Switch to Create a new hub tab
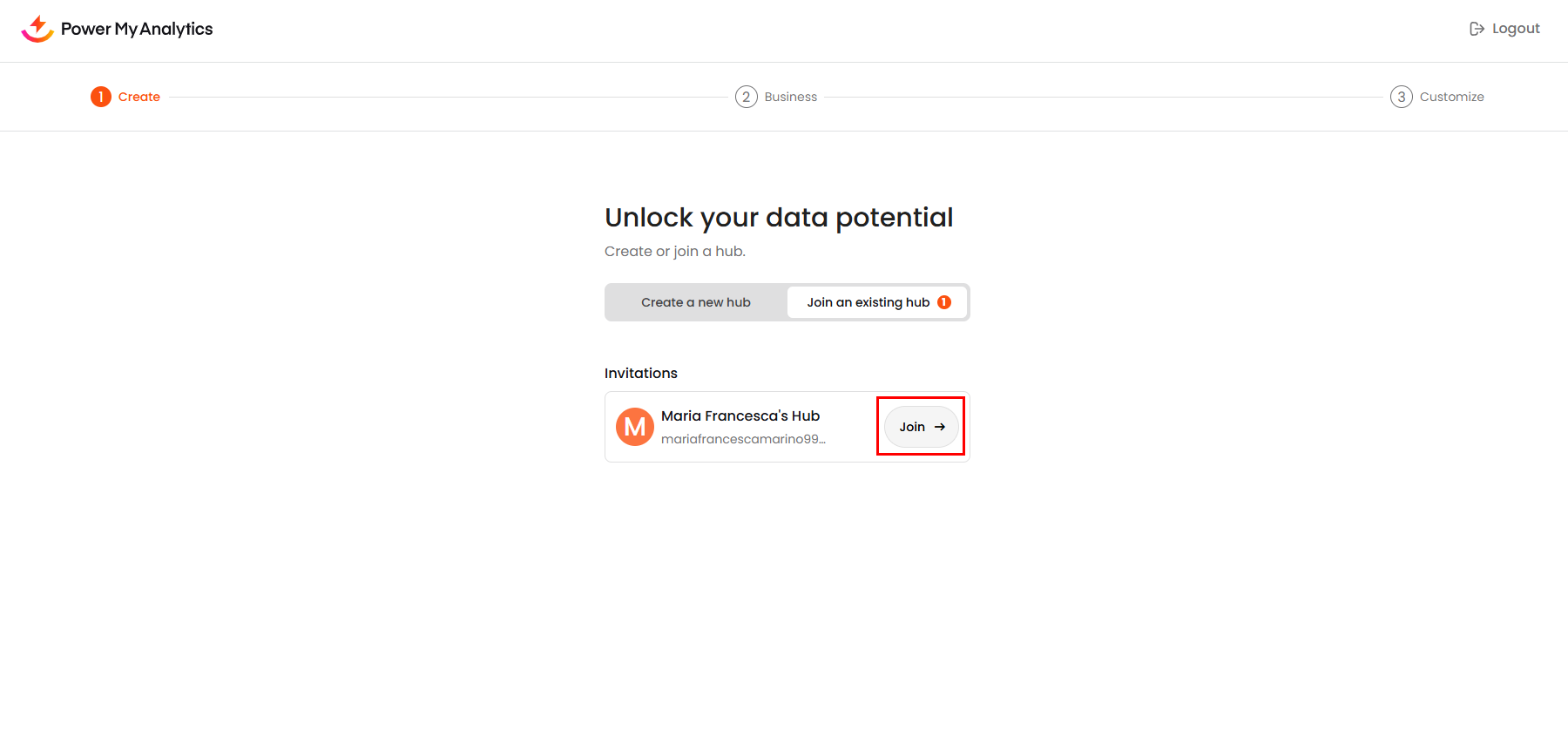 tap(696, 302)
